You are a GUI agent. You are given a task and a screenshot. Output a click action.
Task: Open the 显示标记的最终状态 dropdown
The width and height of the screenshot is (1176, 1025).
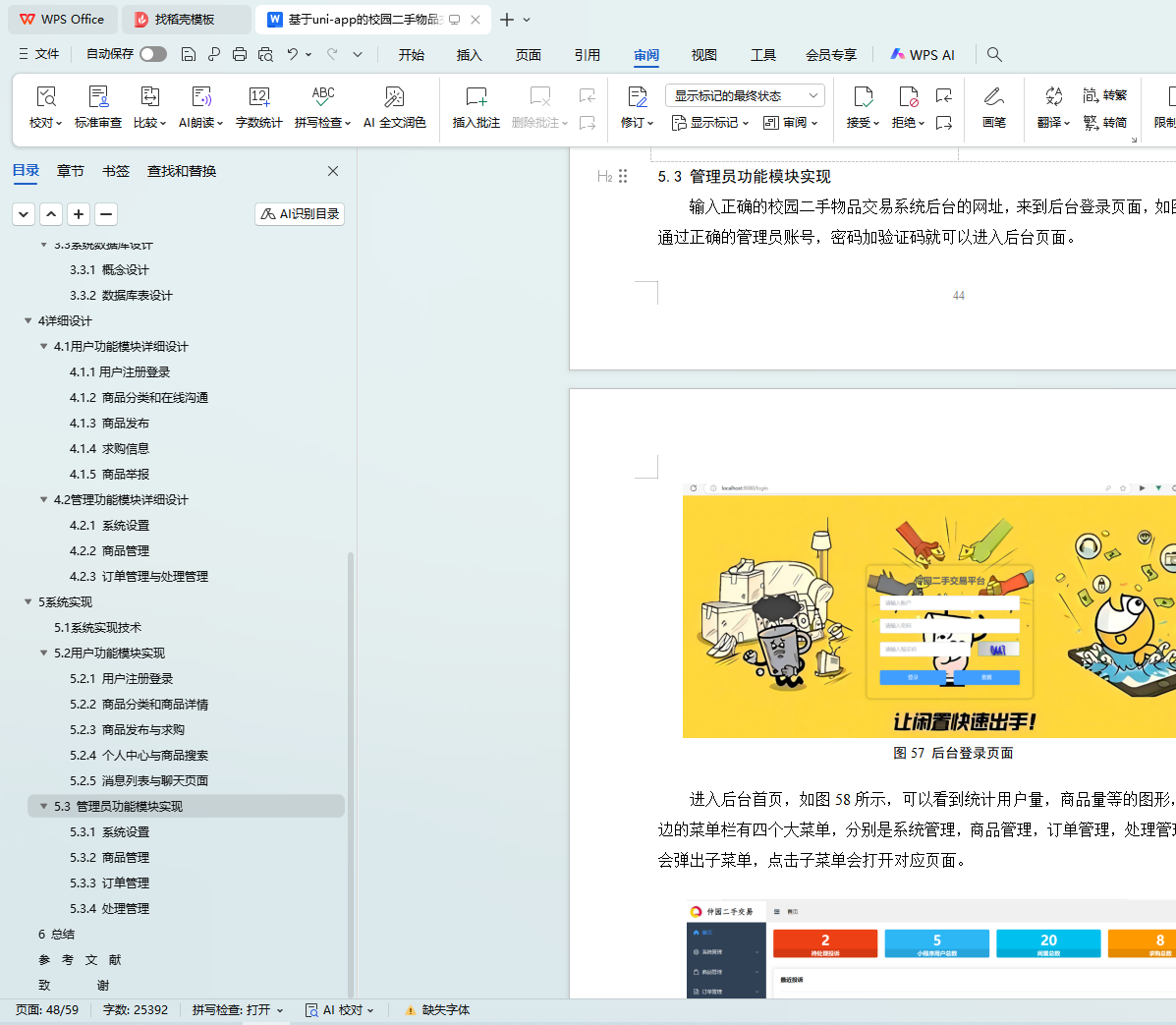(x=744, y=95)
